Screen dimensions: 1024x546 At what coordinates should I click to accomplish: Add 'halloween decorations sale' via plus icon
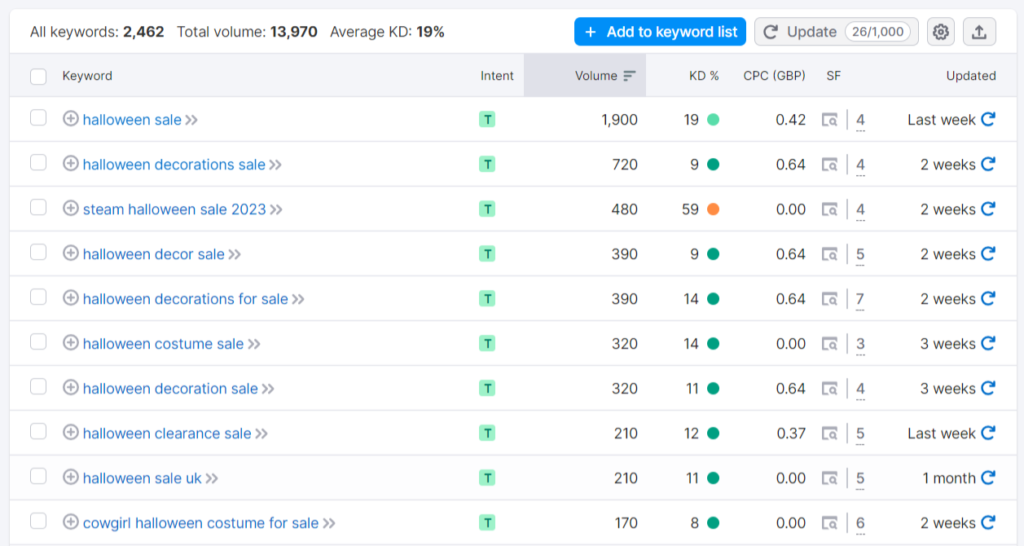(x=71, y=163)
